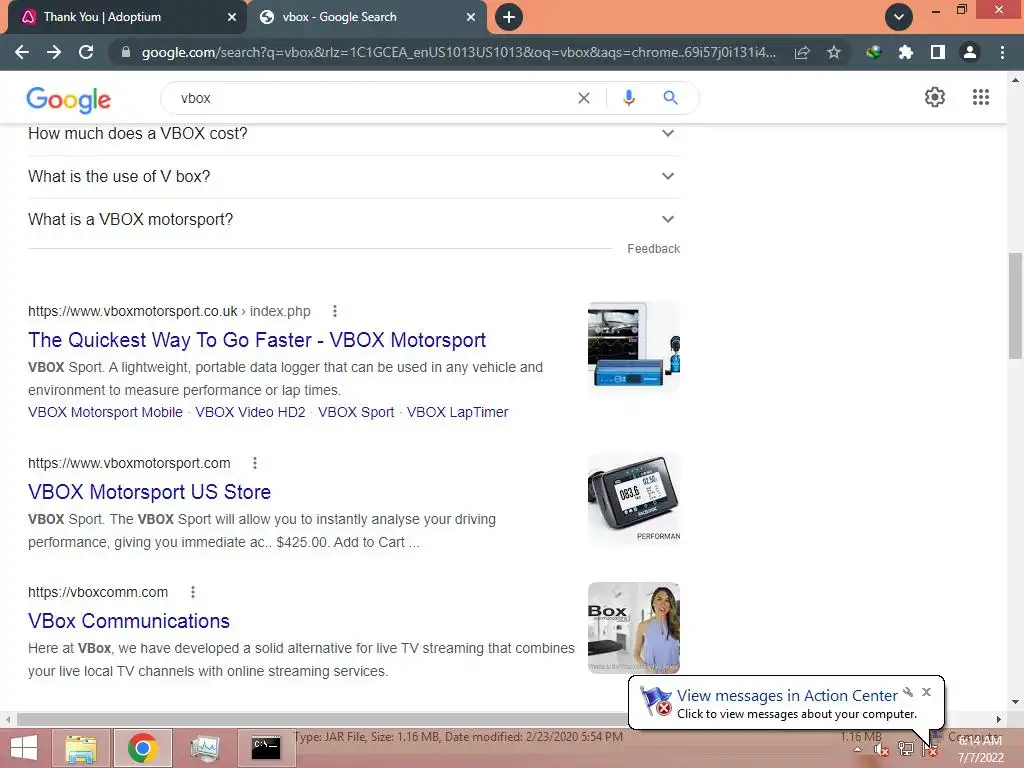1024x768 pixels.
Task: Open options for vboxcomm.com result
Action: [x=193, y=592]
